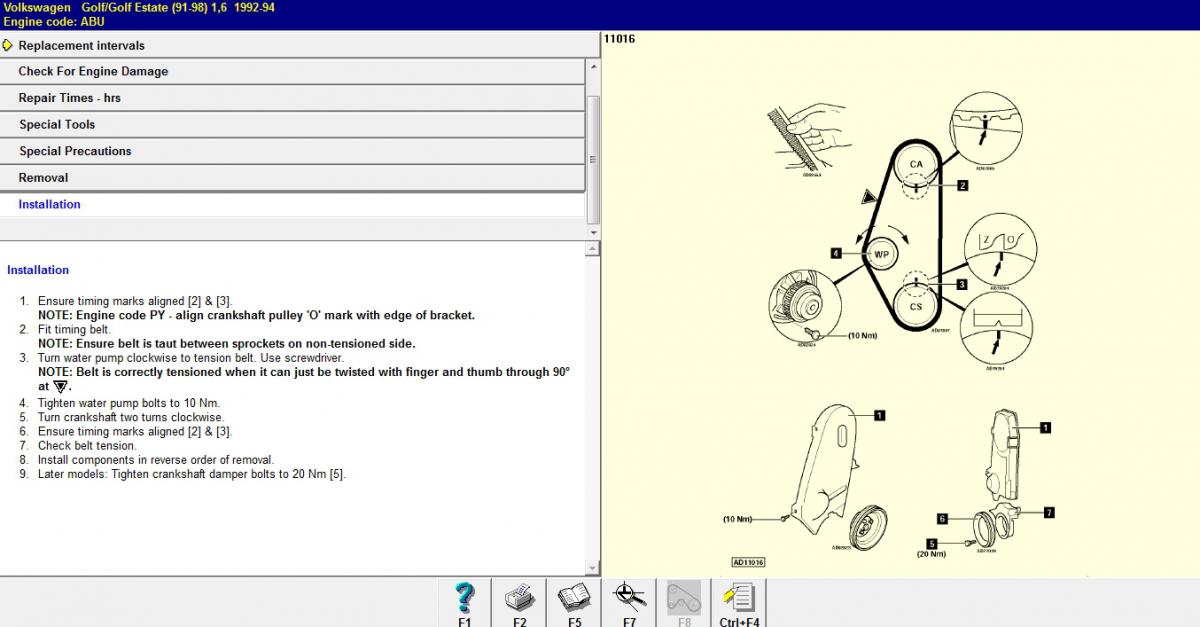Select the blue Installation section link
Image resolution: width=1200 pixels, height=627 pixels.
tap(49, 204)
